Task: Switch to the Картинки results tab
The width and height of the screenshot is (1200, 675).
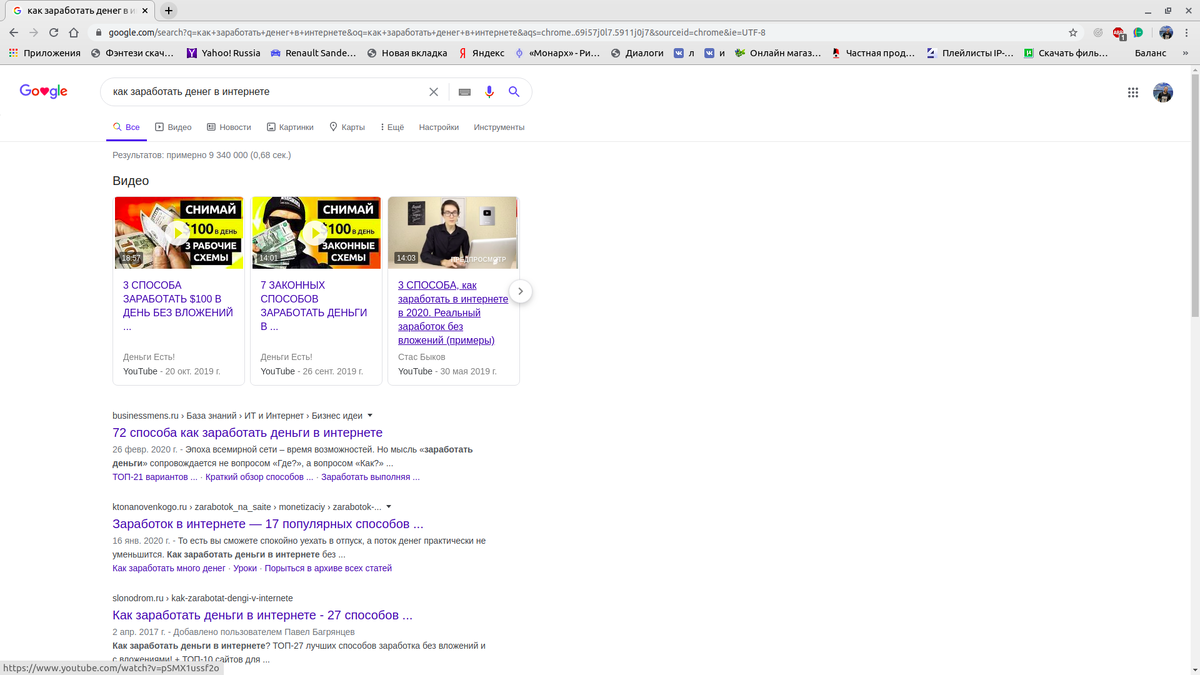Action: (290, 127)
